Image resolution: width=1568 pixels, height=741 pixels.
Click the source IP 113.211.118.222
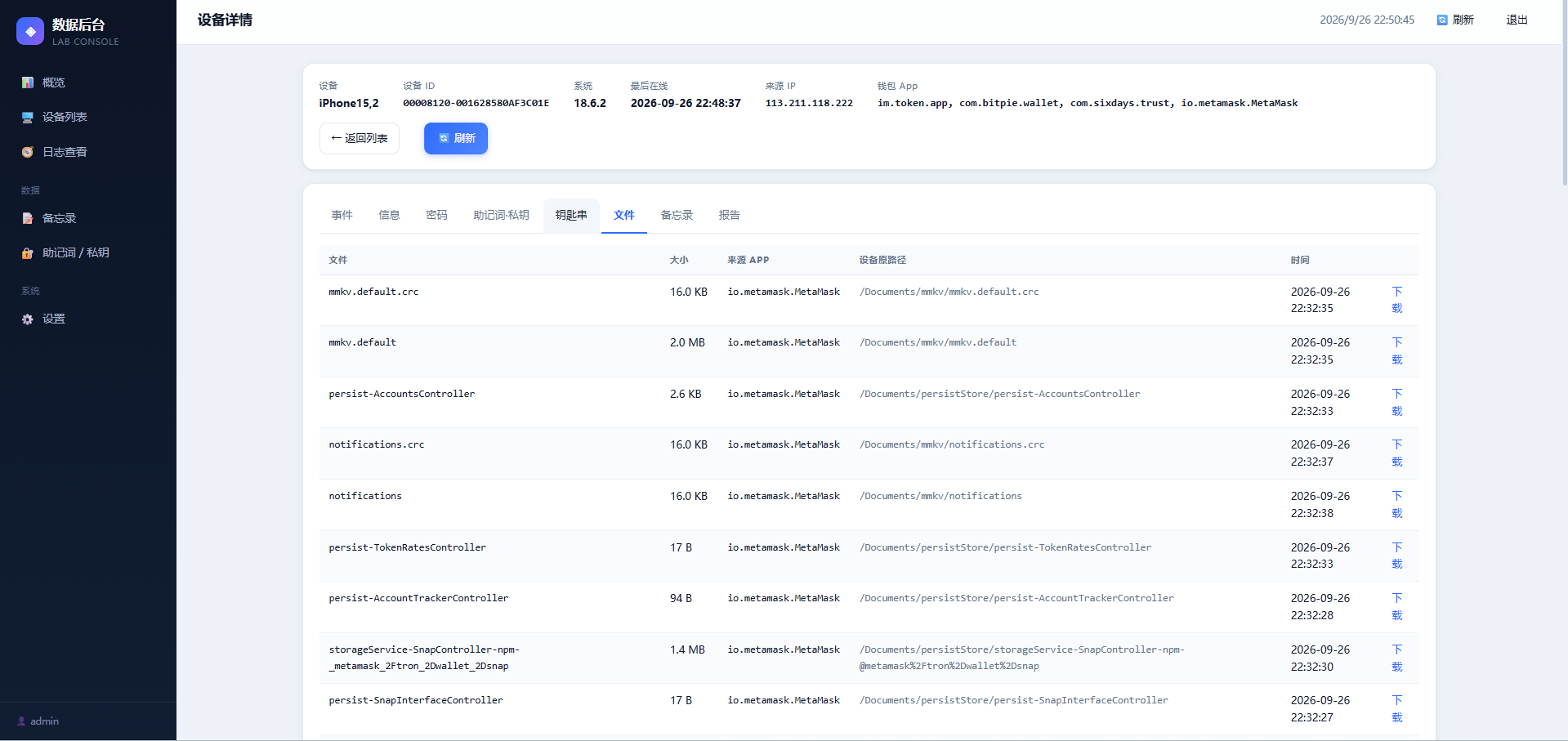809,103
